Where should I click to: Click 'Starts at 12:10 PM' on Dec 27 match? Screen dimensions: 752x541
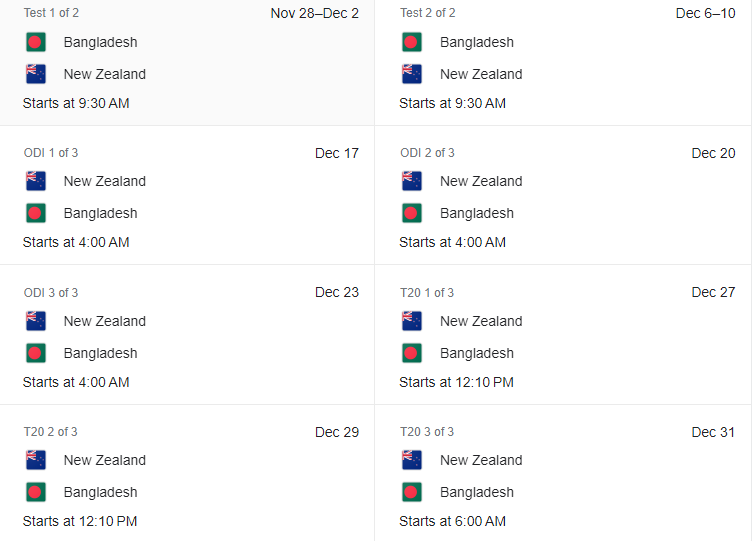(x=456, y=382)
